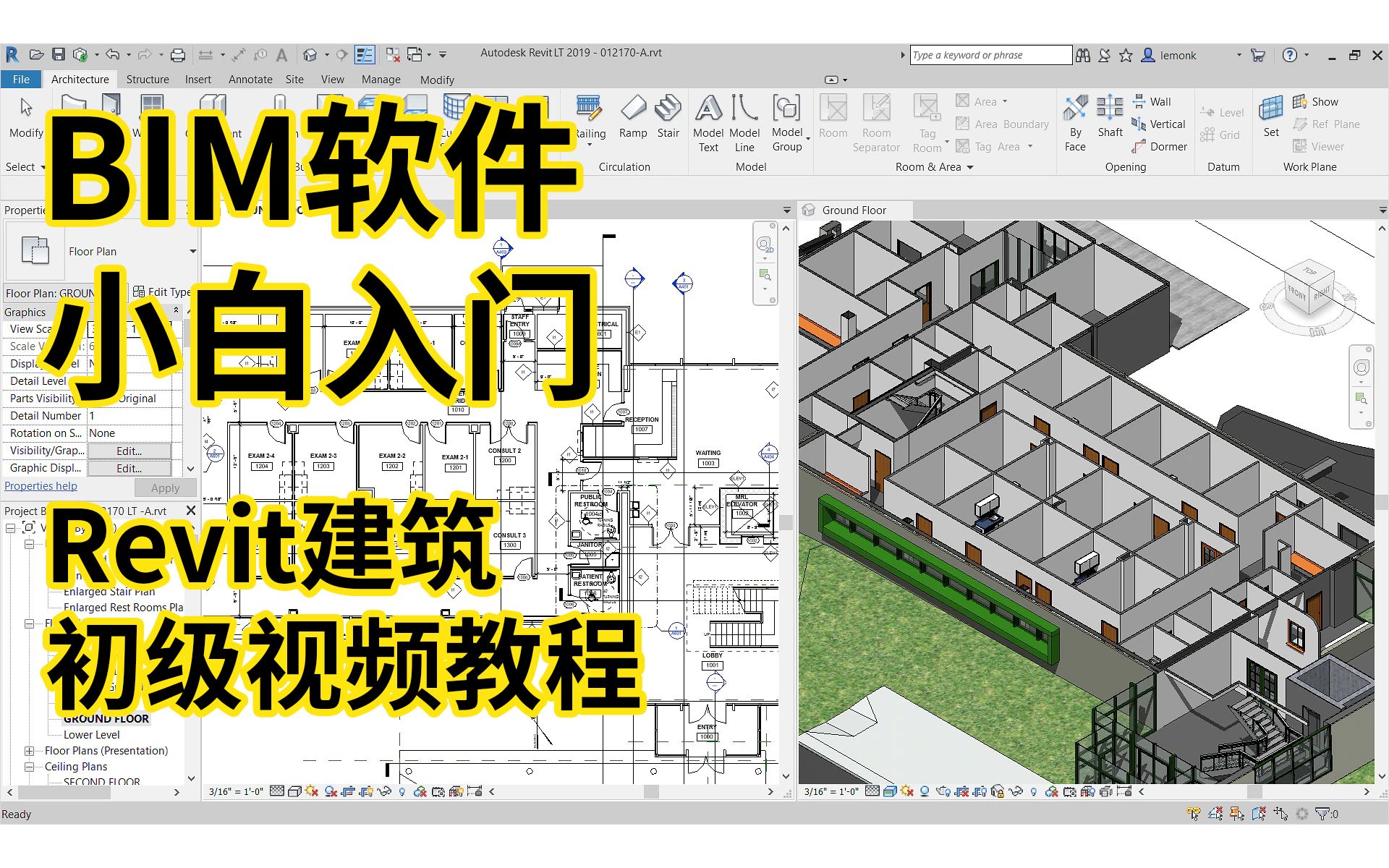Expand the Room & Area panel dropdown
1389x868 pixels.
tap(970, 167)
